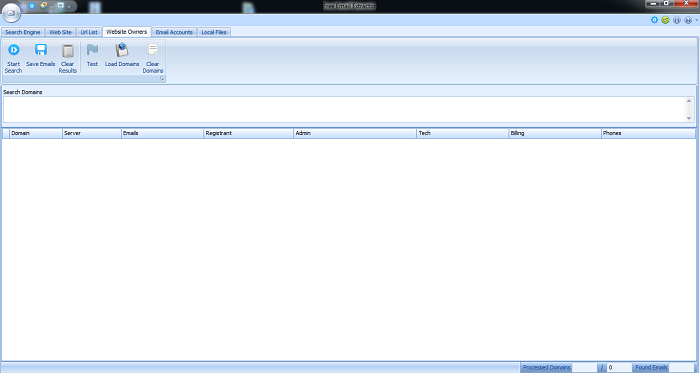The height and width of the screenshot is (373, 700).
Task: Click the Load Domains icon
Action: coord(122,50)
